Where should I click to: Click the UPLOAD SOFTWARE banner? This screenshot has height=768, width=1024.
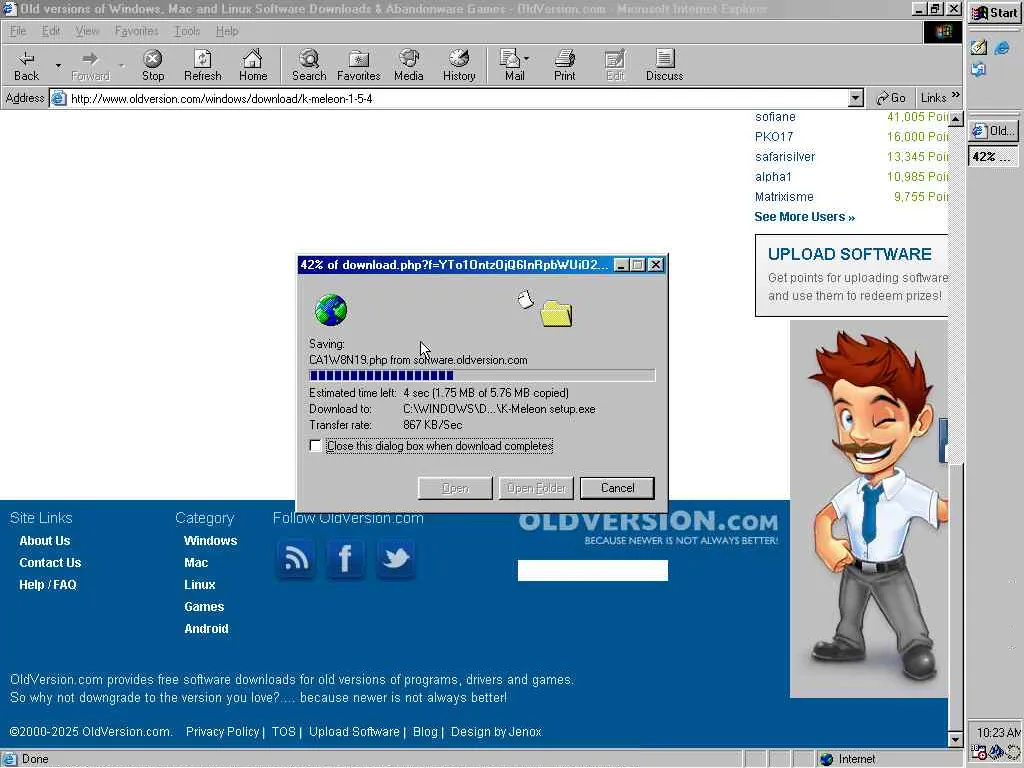852,276
